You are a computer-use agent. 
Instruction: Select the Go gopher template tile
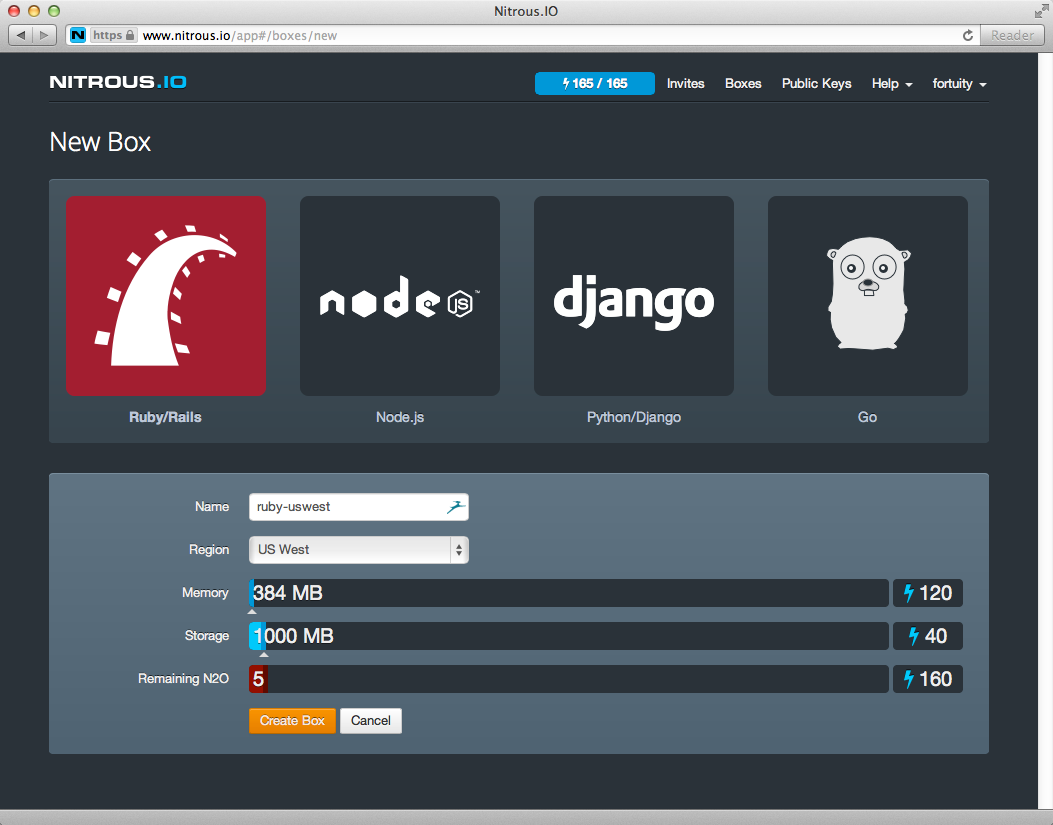coord(868,296)
